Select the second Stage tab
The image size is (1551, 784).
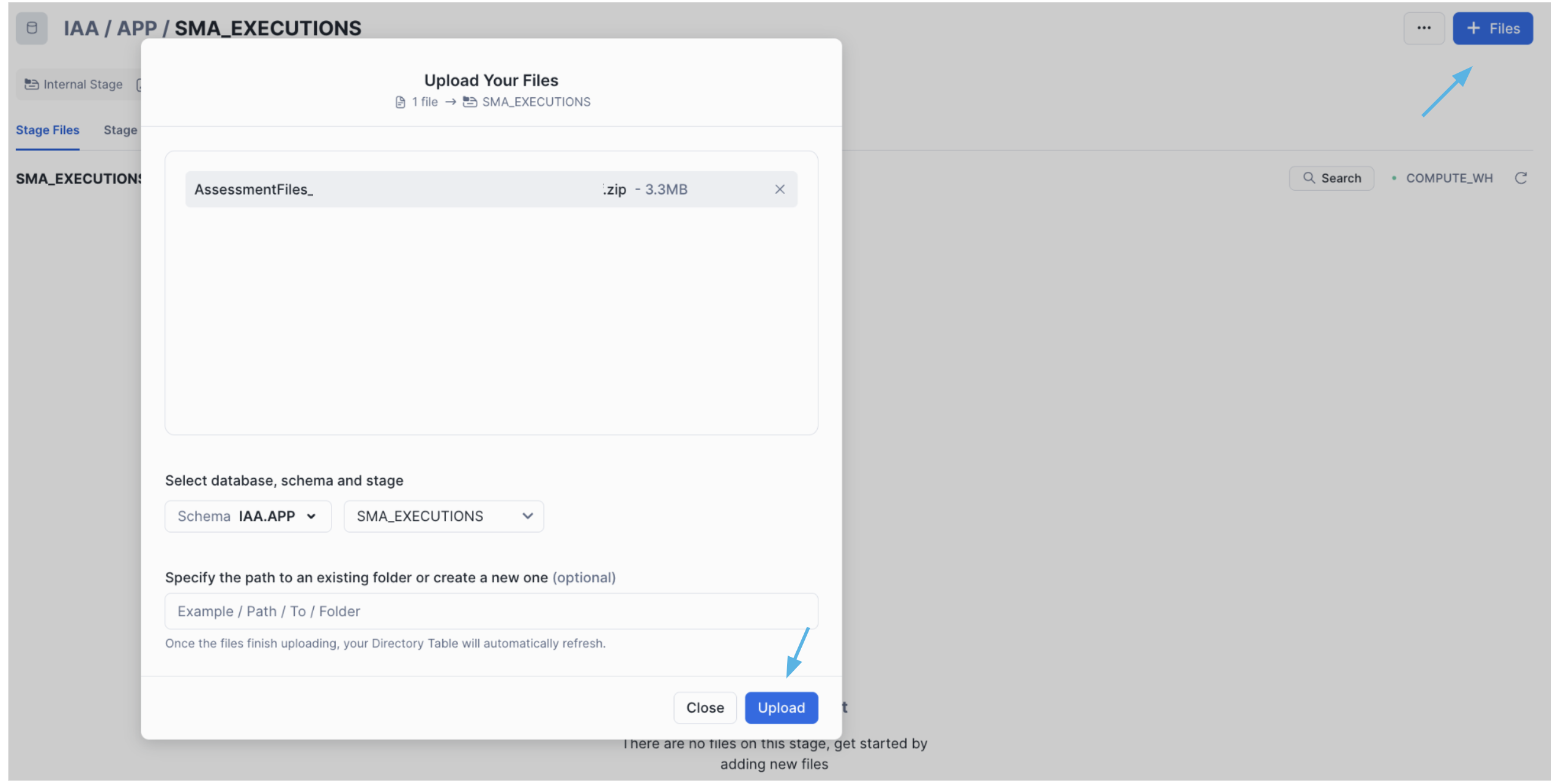tap(120, 130)
